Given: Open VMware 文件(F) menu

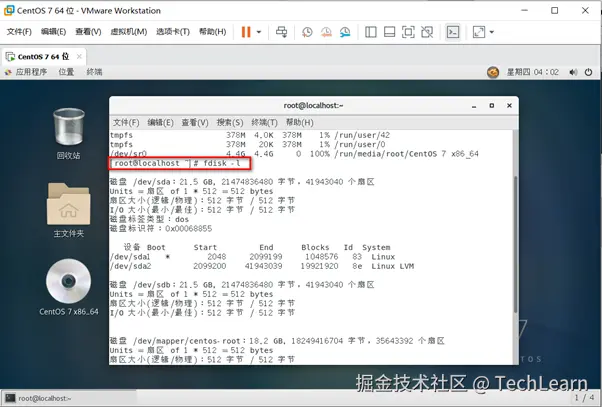Looking at the screenshot, I should pyautogui.click(x=19, y=31).
